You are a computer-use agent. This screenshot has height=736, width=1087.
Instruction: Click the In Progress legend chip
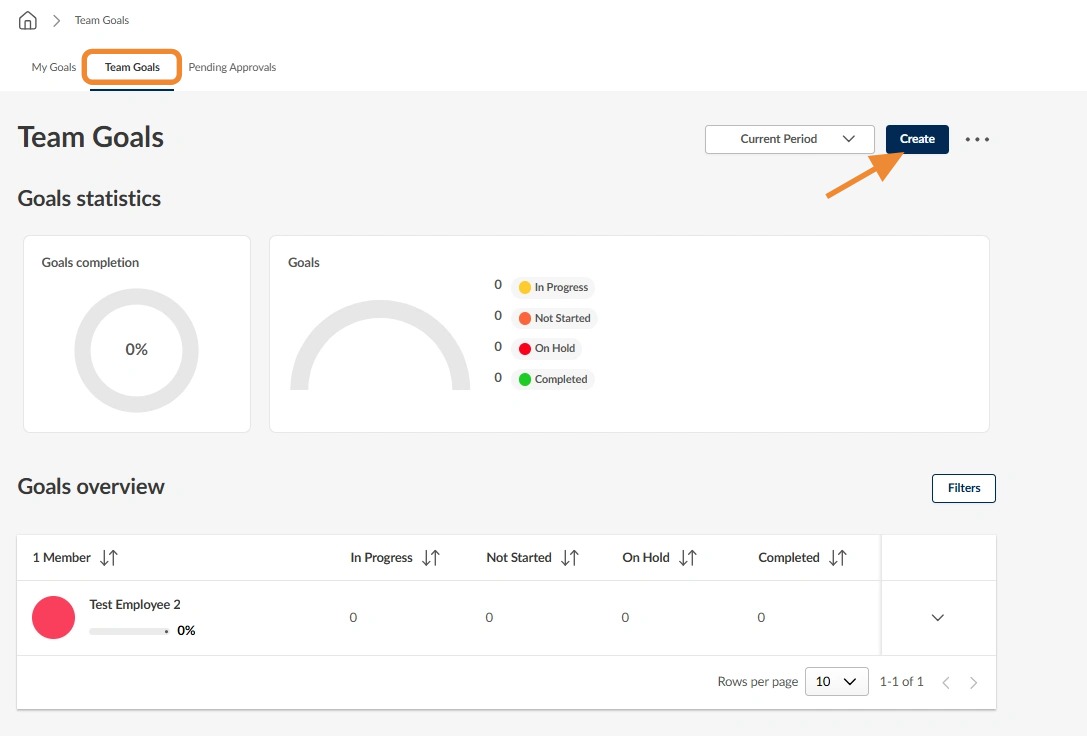[553, 287]
